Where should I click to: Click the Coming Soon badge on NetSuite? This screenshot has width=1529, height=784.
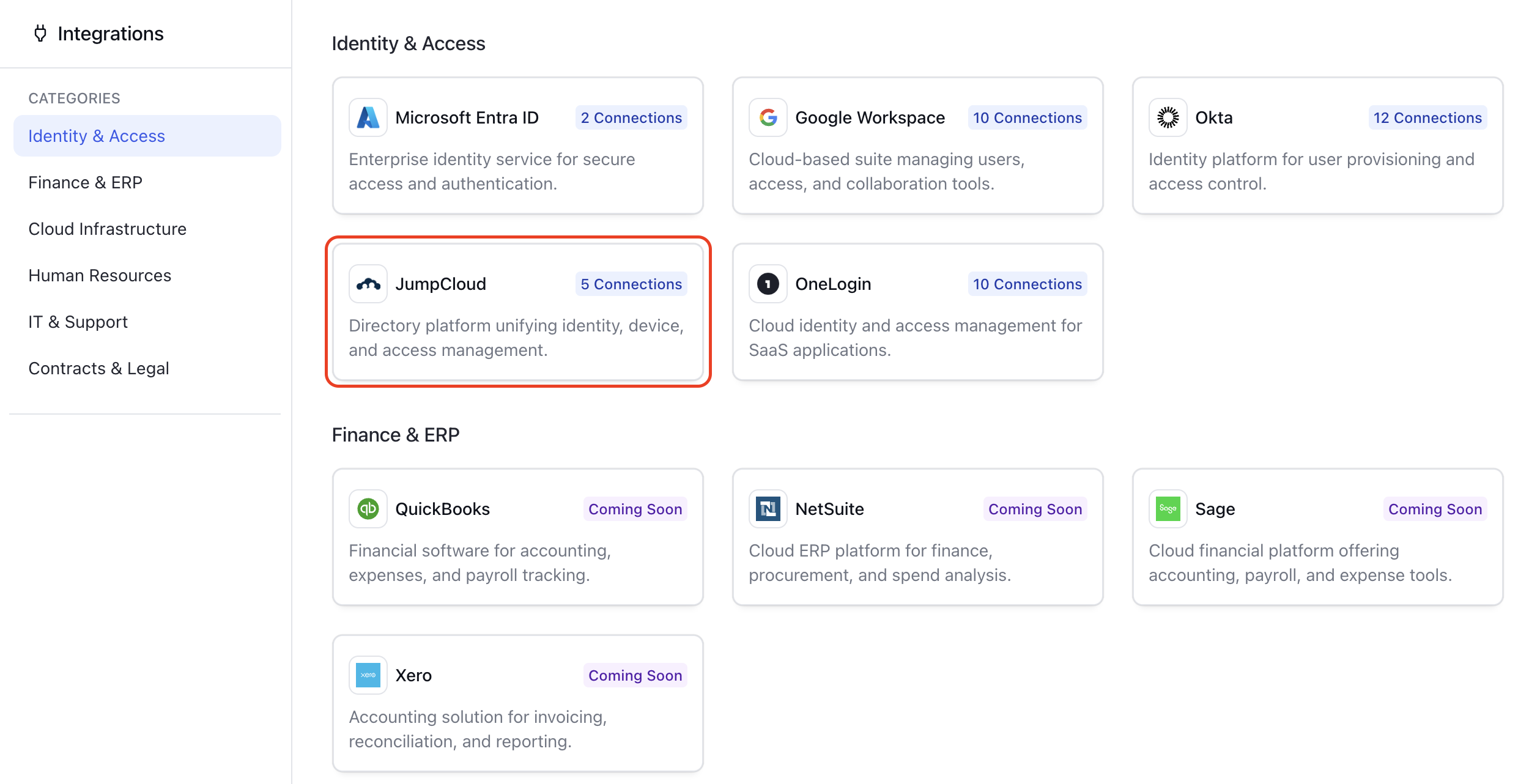(1035, 509)
